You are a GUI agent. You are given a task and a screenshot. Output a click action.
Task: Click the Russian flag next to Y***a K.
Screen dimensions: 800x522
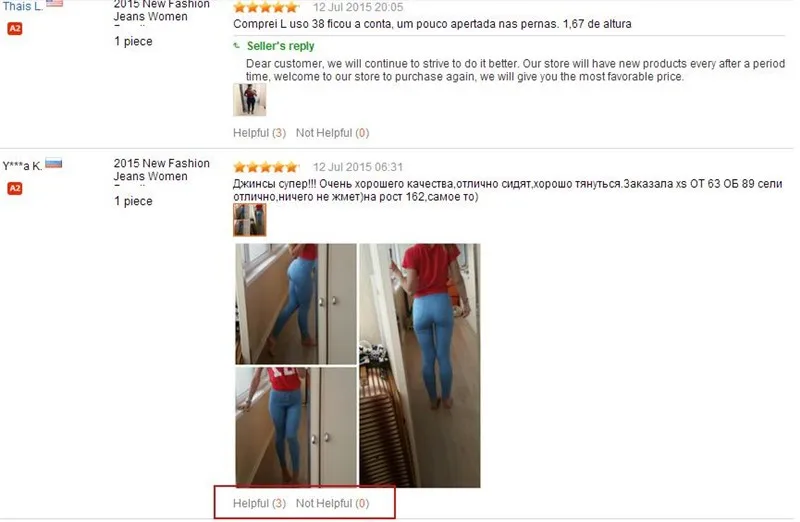click(x=54, y=163)
